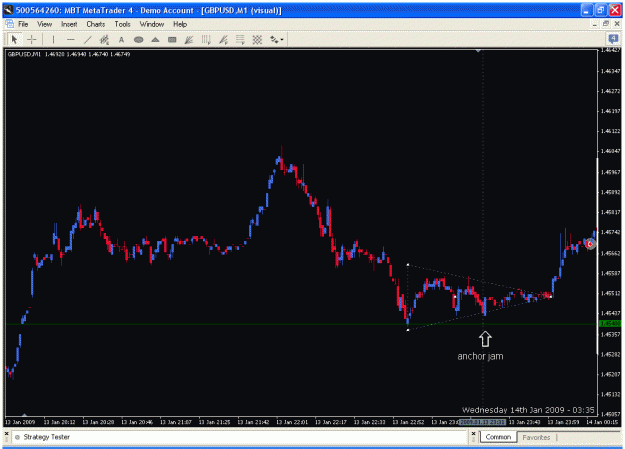
Task: Close the Strategy Tester panel
Action: (x=6, y=433)
